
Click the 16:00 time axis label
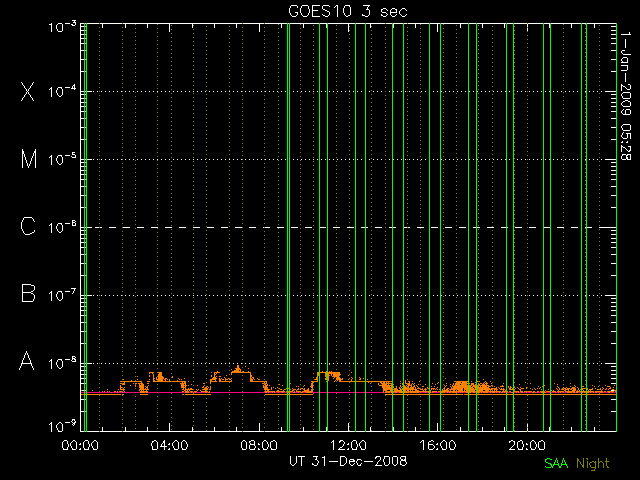pyautogui.click(x=438, y=444)
